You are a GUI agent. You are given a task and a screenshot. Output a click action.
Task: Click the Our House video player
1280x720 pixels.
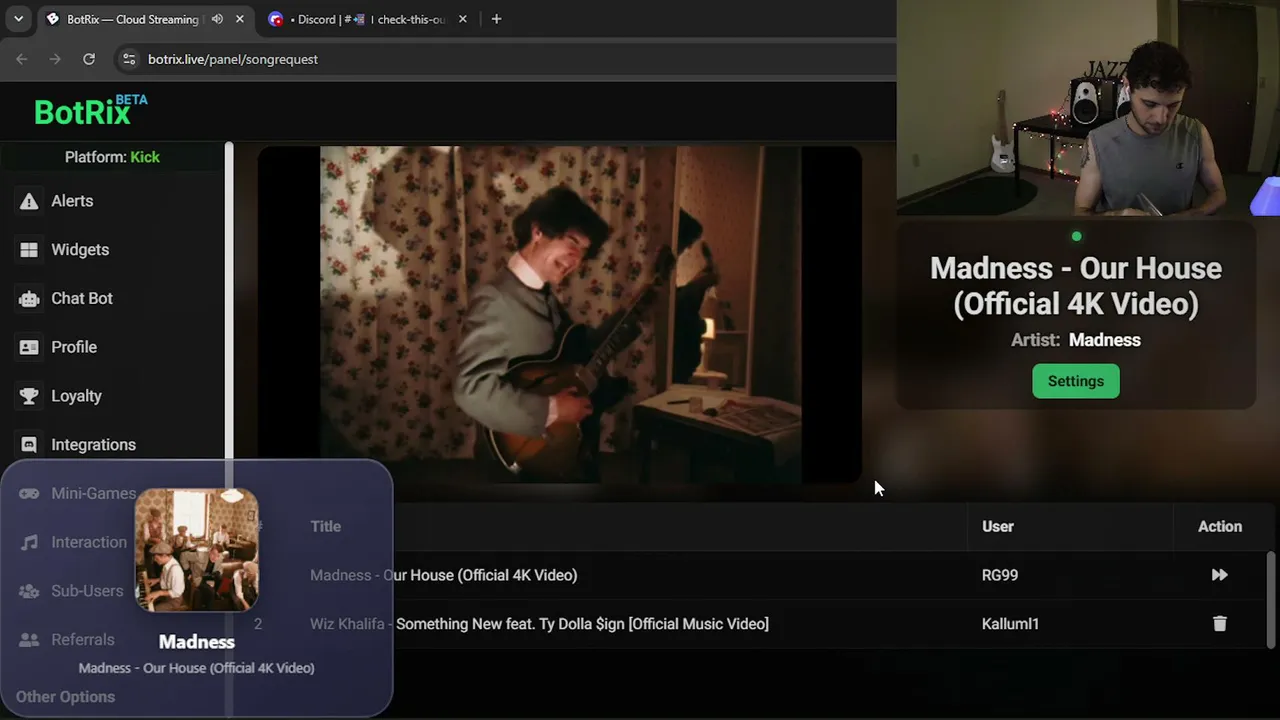click(560, 315)
